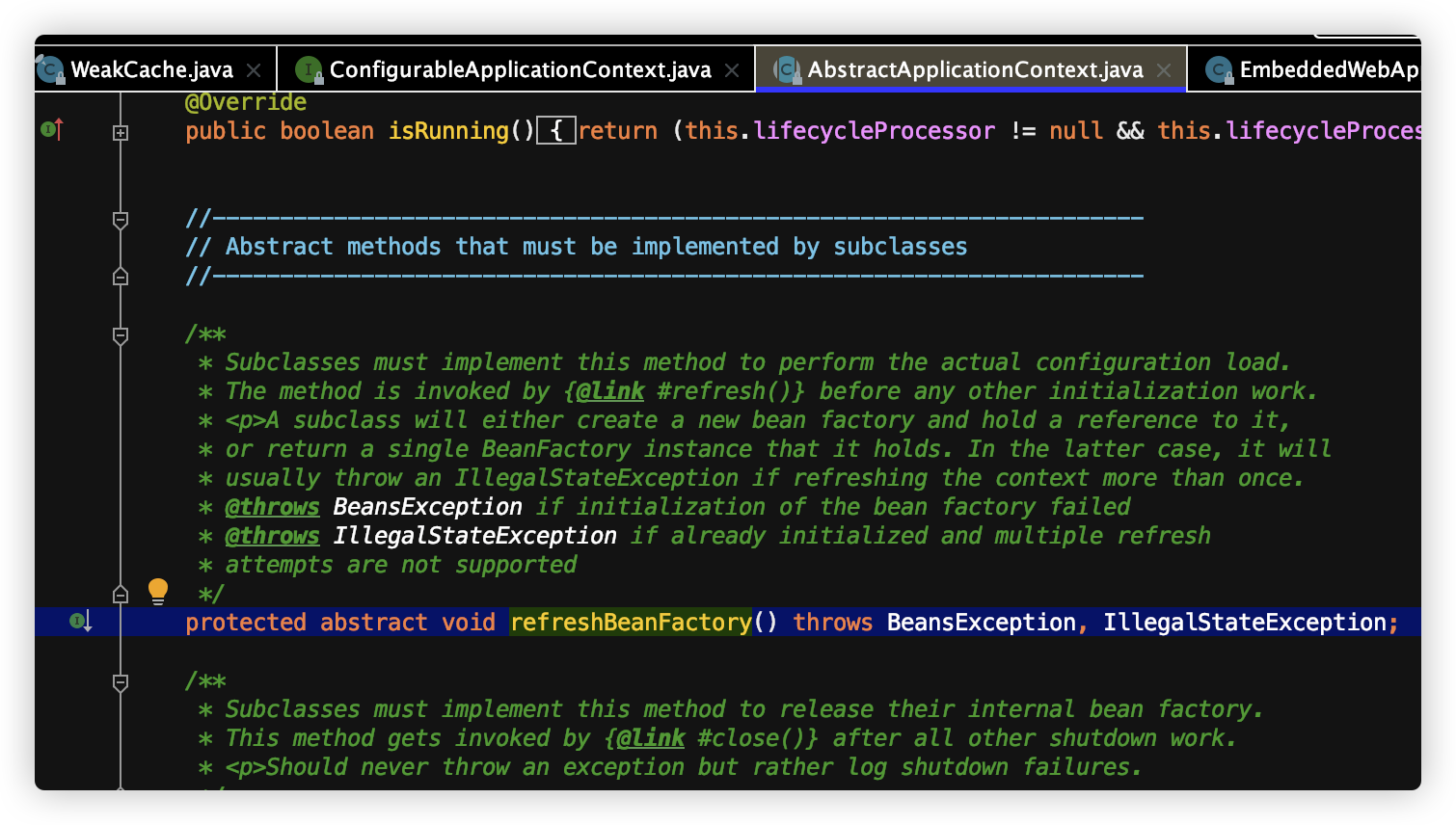This screenshot has height=825, width=1456.
Task: Click the WeakCache.java class file icon
Action: pos(50,69)
